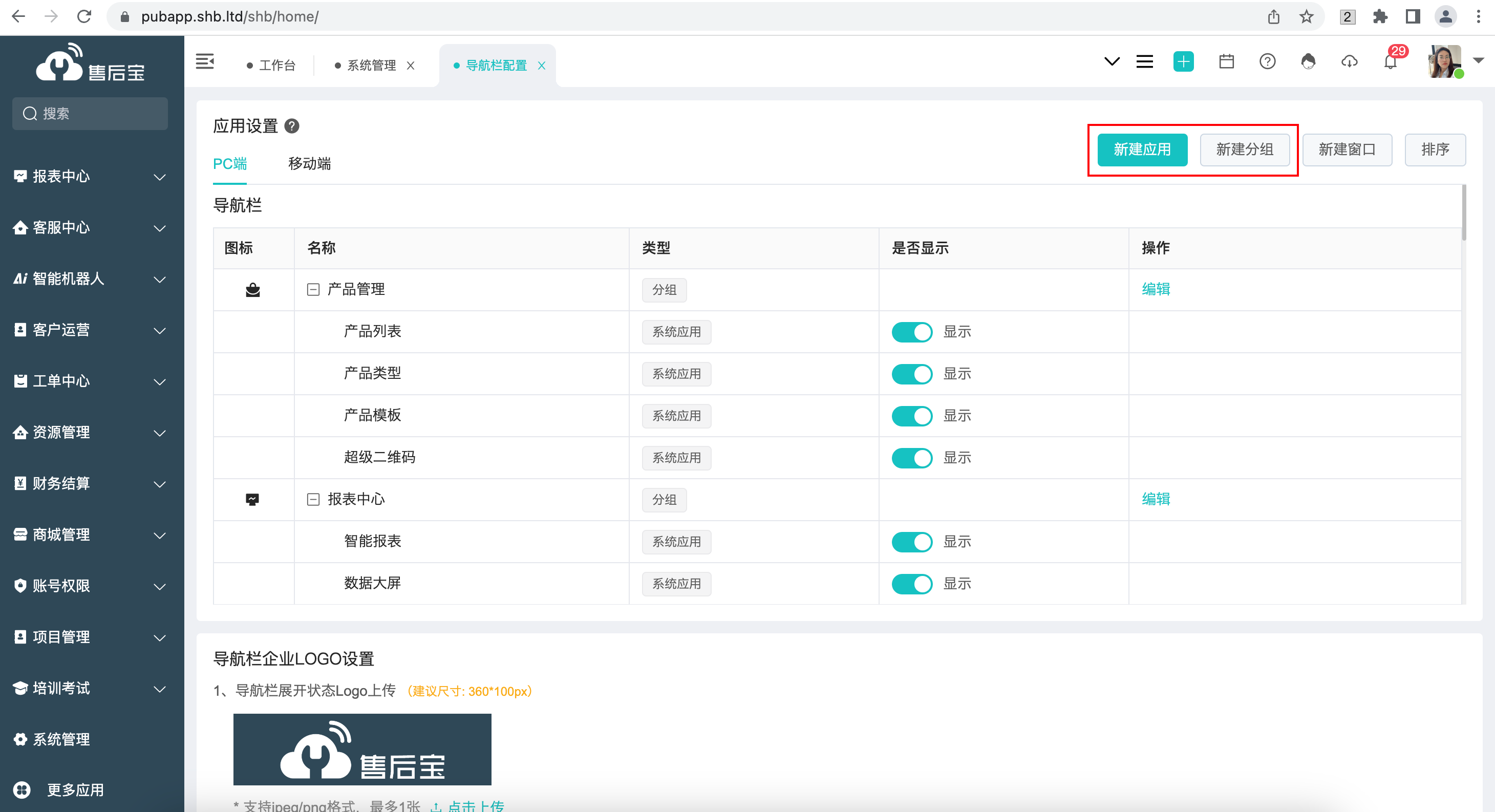The height and width of the screenshot is (812, 1495).
Task: Click browser profile icon
Action: click(1445, 16)
